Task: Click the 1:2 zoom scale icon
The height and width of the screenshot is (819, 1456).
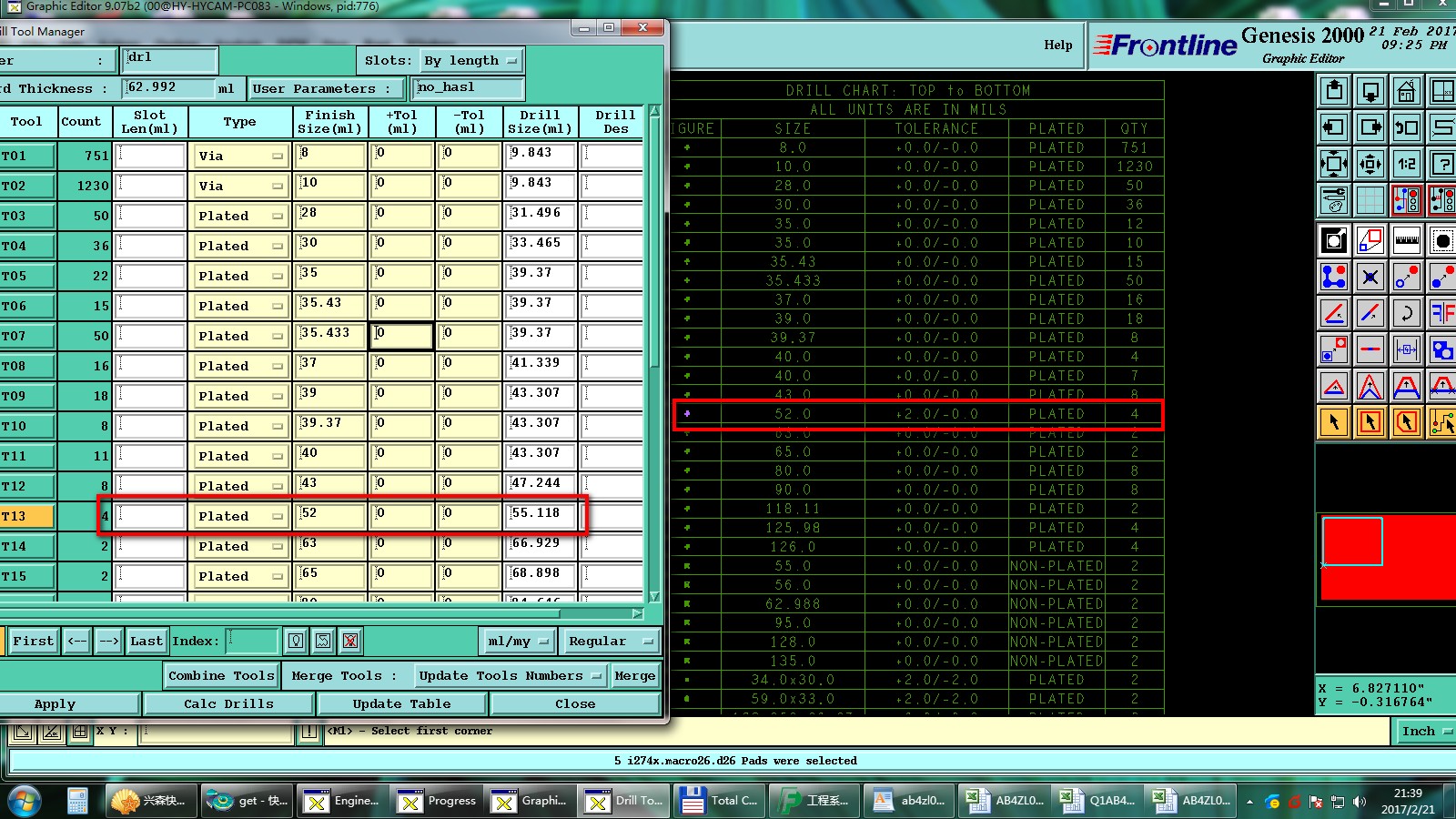Action: 1407,164
